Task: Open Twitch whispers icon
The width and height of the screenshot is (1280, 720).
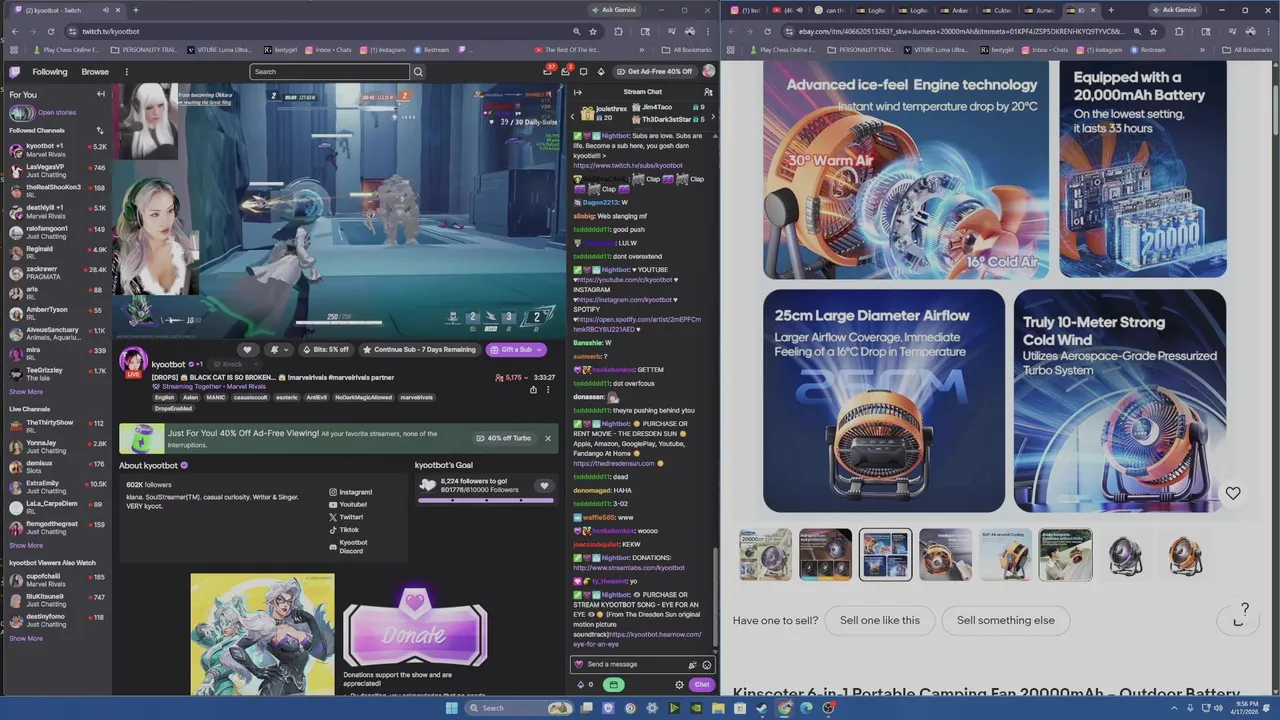Action: point(566,72)
